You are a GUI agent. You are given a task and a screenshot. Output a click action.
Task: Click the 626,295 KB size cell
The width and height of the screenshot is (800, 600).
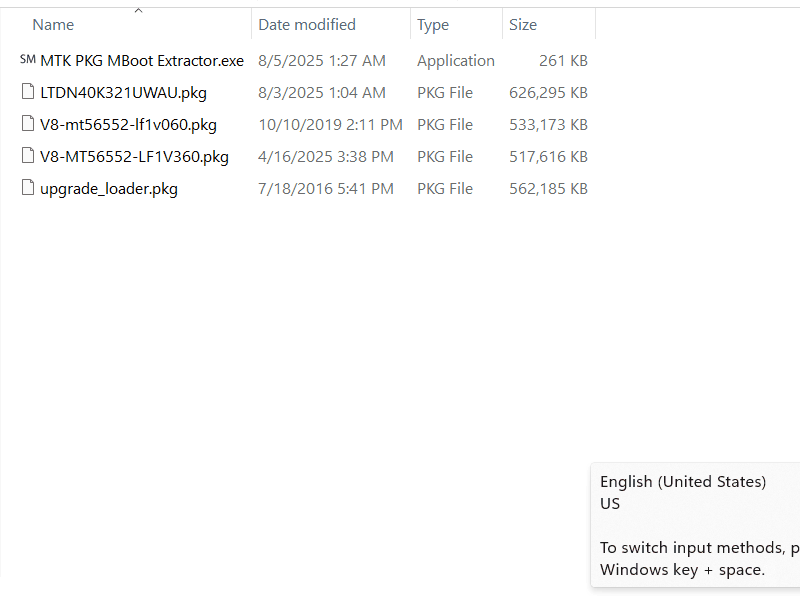548,93
